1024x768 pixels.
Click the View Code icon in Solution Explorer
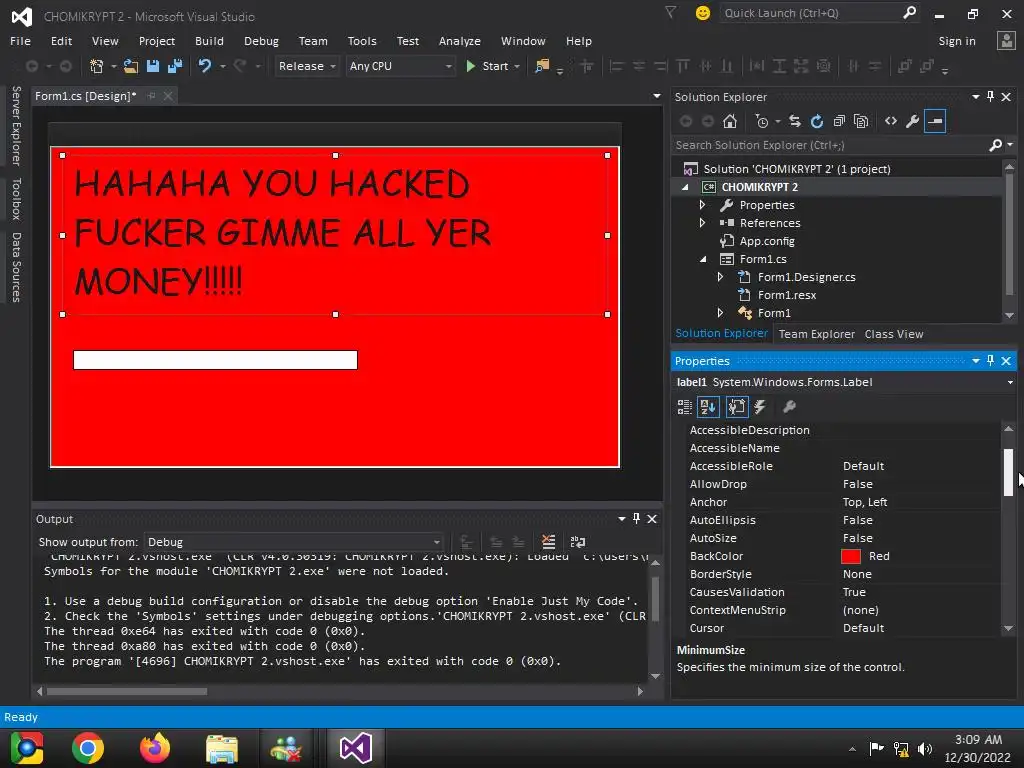(891, 121)
